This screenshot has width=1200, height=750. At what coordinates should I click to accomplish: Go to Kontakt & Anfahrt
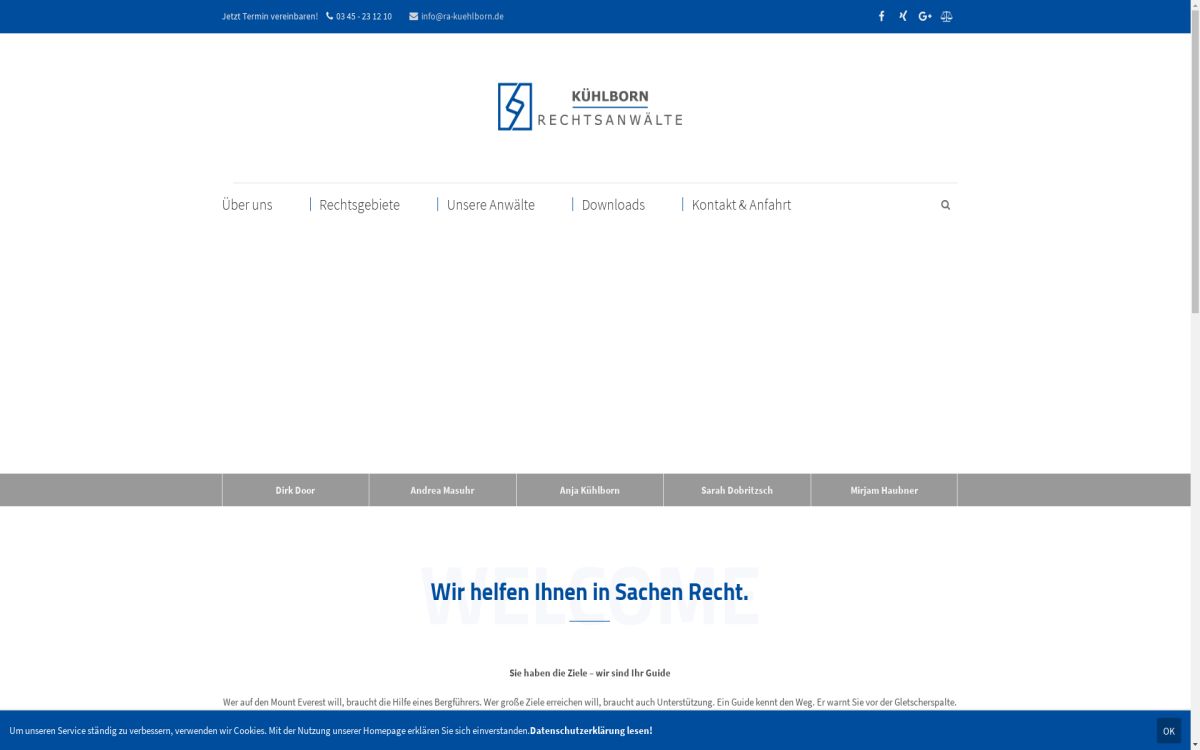tap(741, 205)
